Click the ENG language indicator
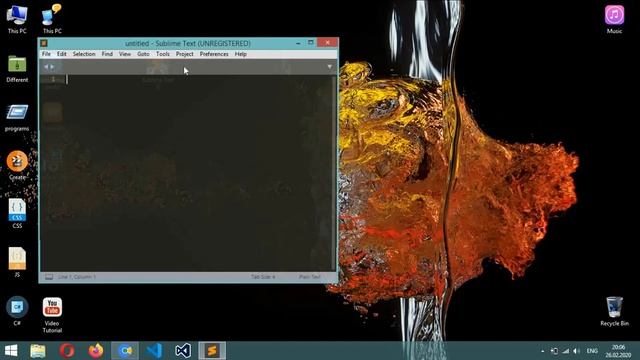 pyautogui.click(x=592, y=351)
